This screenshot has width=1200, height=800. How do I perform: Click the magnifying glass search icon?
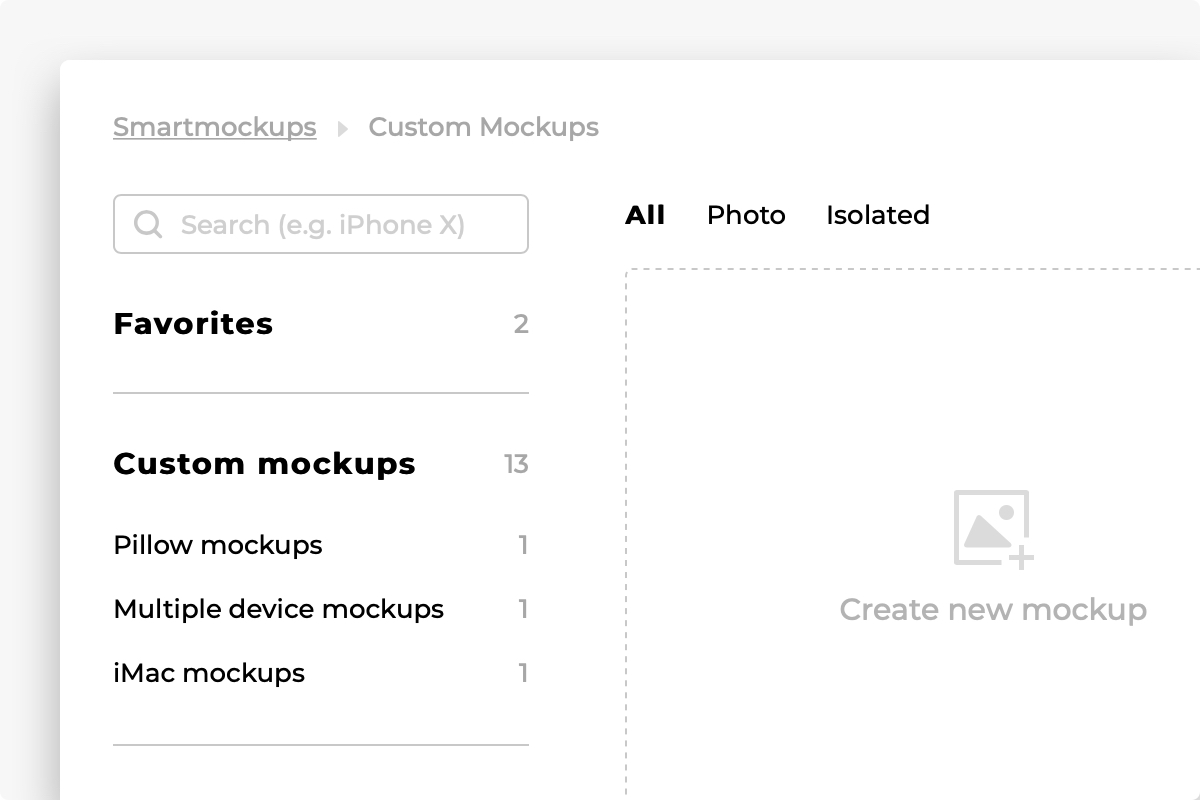[x=148, y=224]
